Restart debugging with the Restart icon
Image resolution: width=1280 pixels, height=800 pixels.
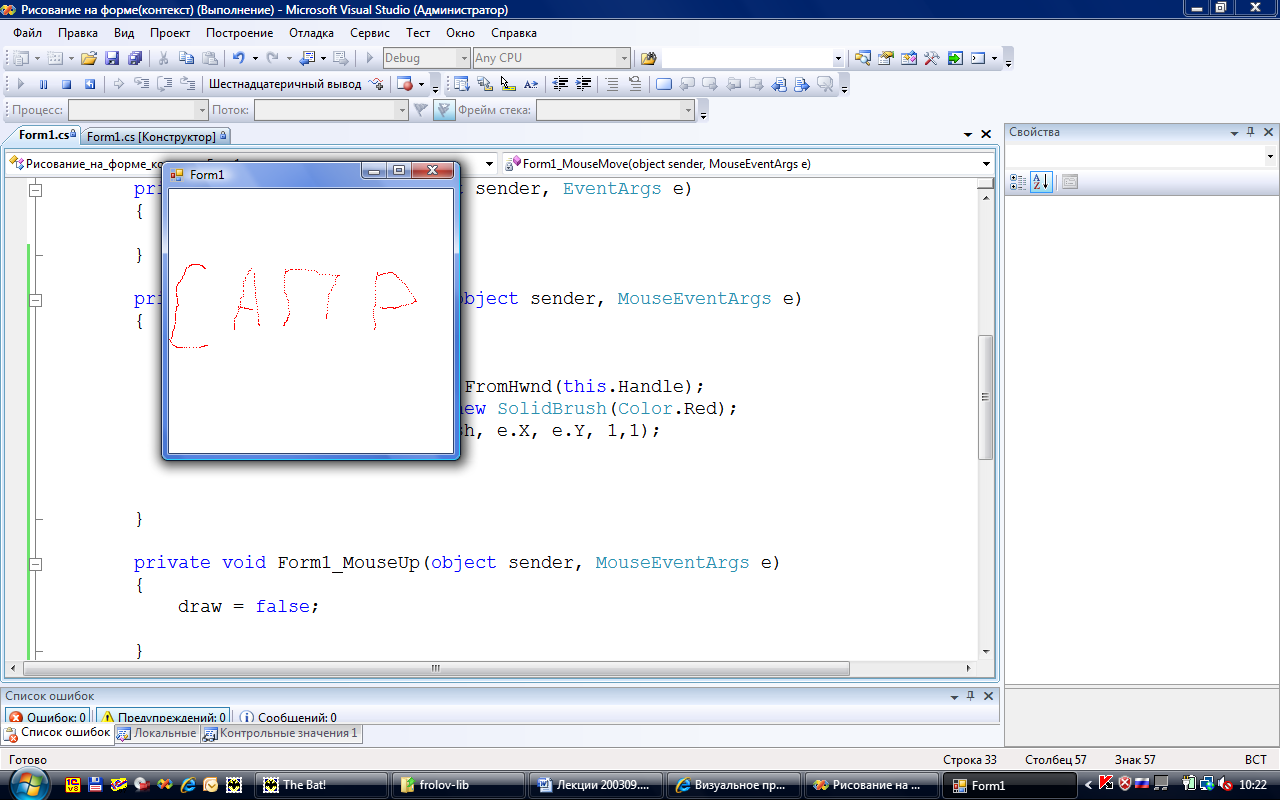89,84
